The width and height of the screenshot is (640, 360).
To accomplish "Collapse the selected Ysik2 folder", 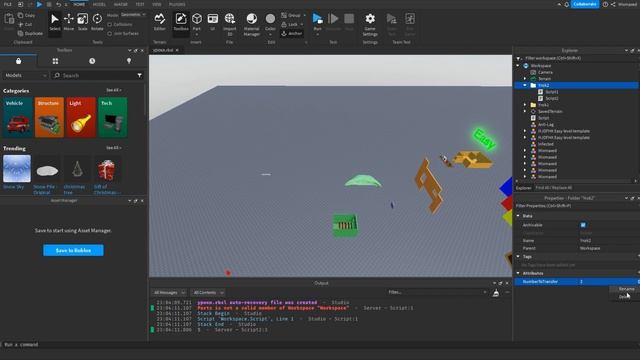I will pos(525,85).
